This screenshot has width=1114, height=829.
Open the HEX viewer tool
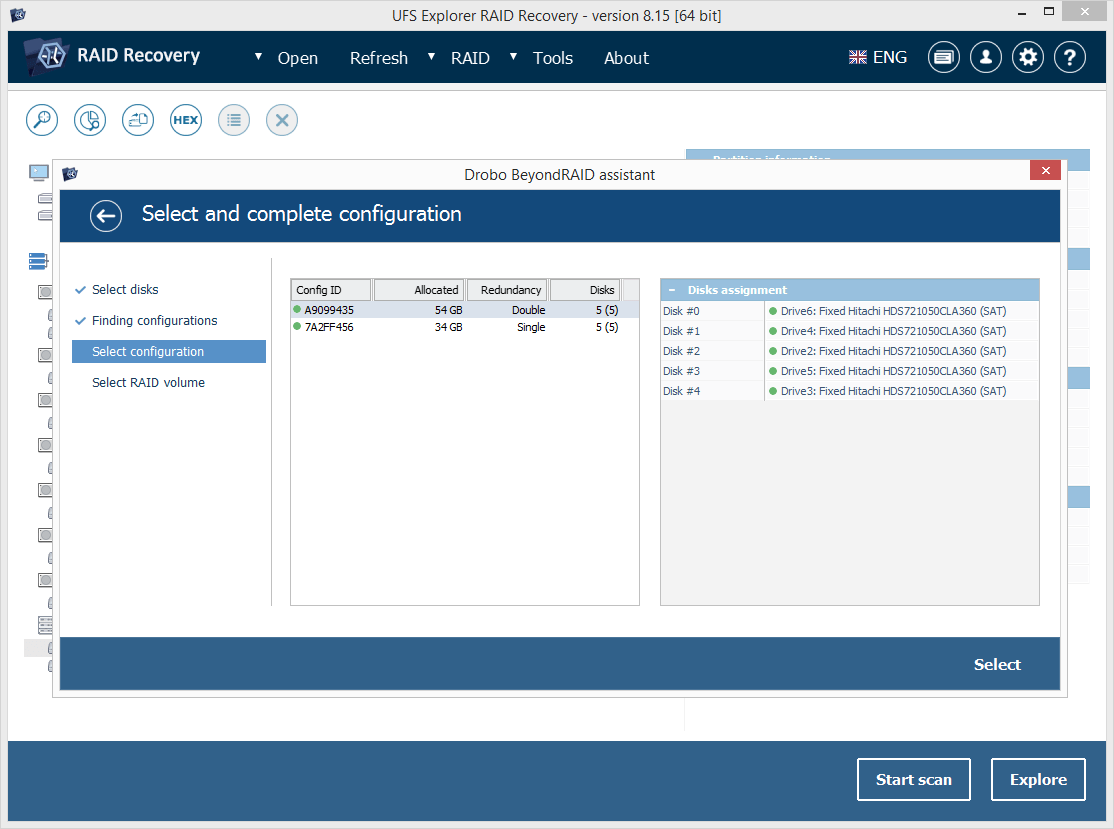pos(185,120)
